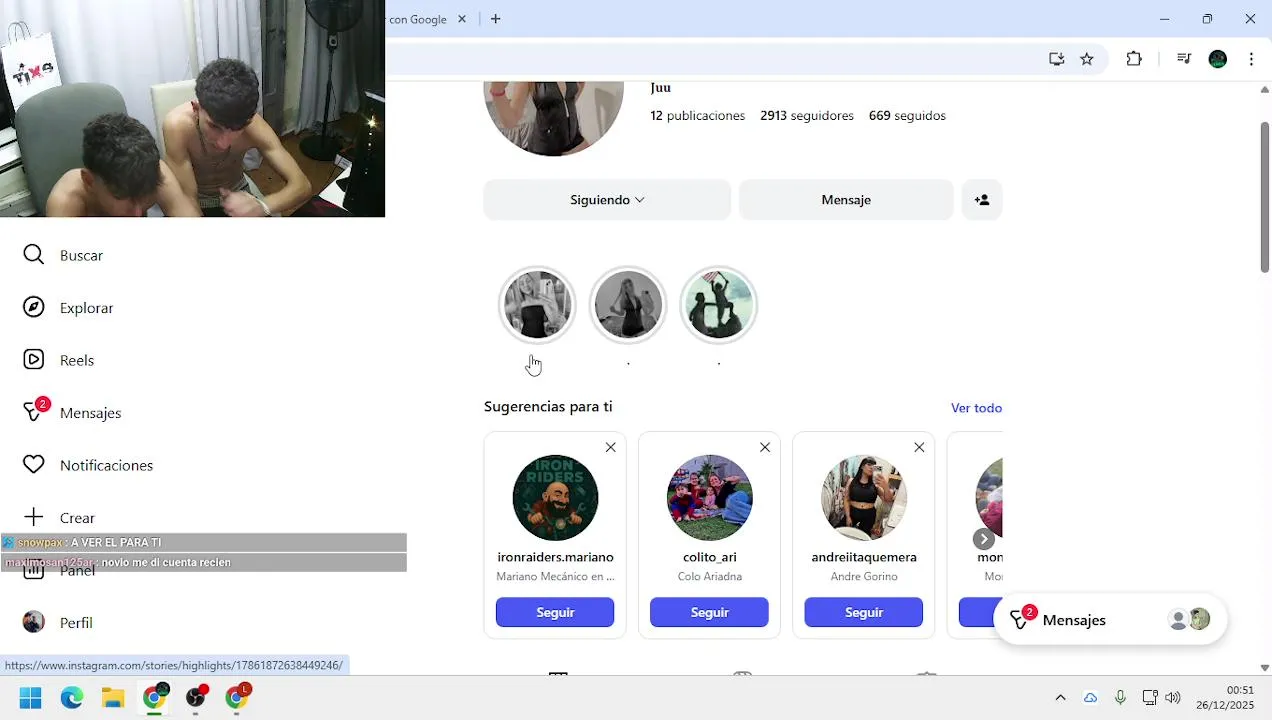Bookmark this page with star icon
The width and height of the screenshot is (1272, 720).
pos(1087,59)
